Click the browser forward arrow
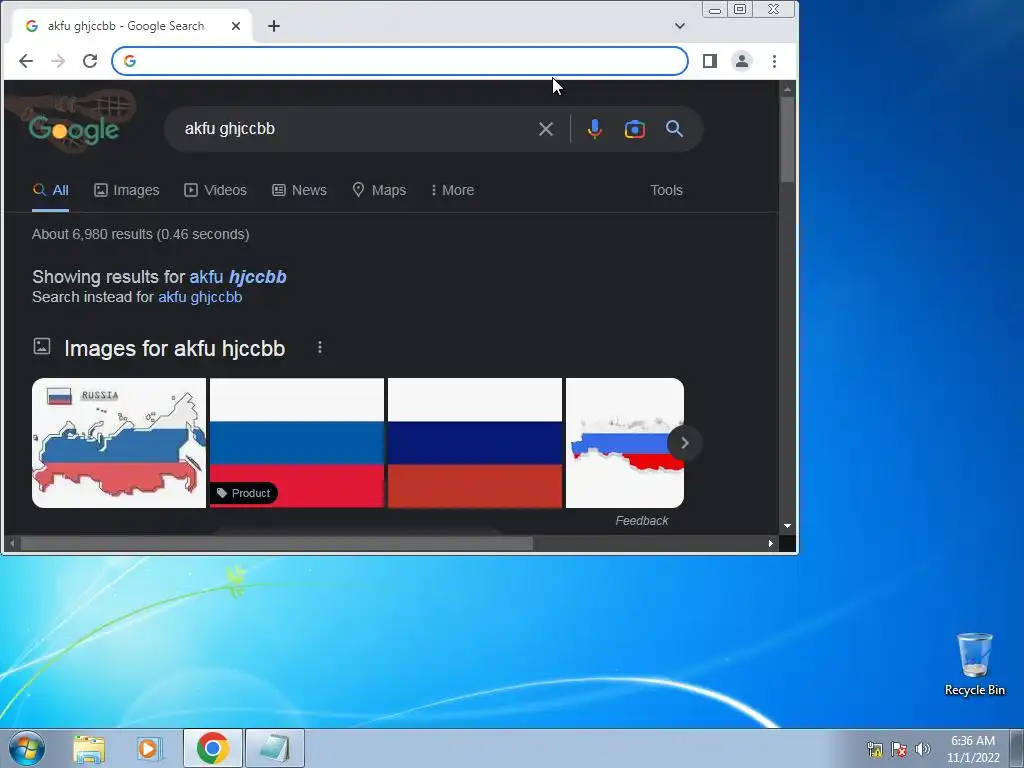Screen dimensions: 1024x768 [57, 61]
